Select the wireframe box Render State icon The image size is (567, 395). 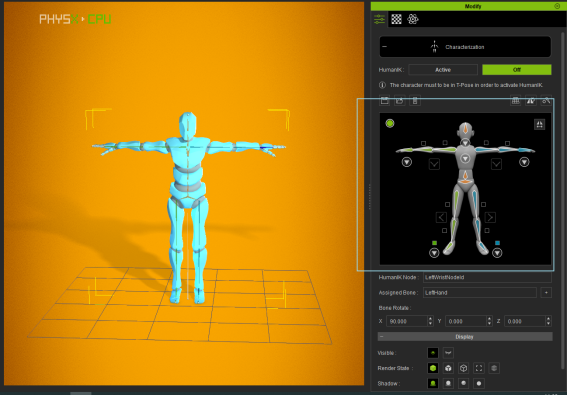tap(464, 368)
